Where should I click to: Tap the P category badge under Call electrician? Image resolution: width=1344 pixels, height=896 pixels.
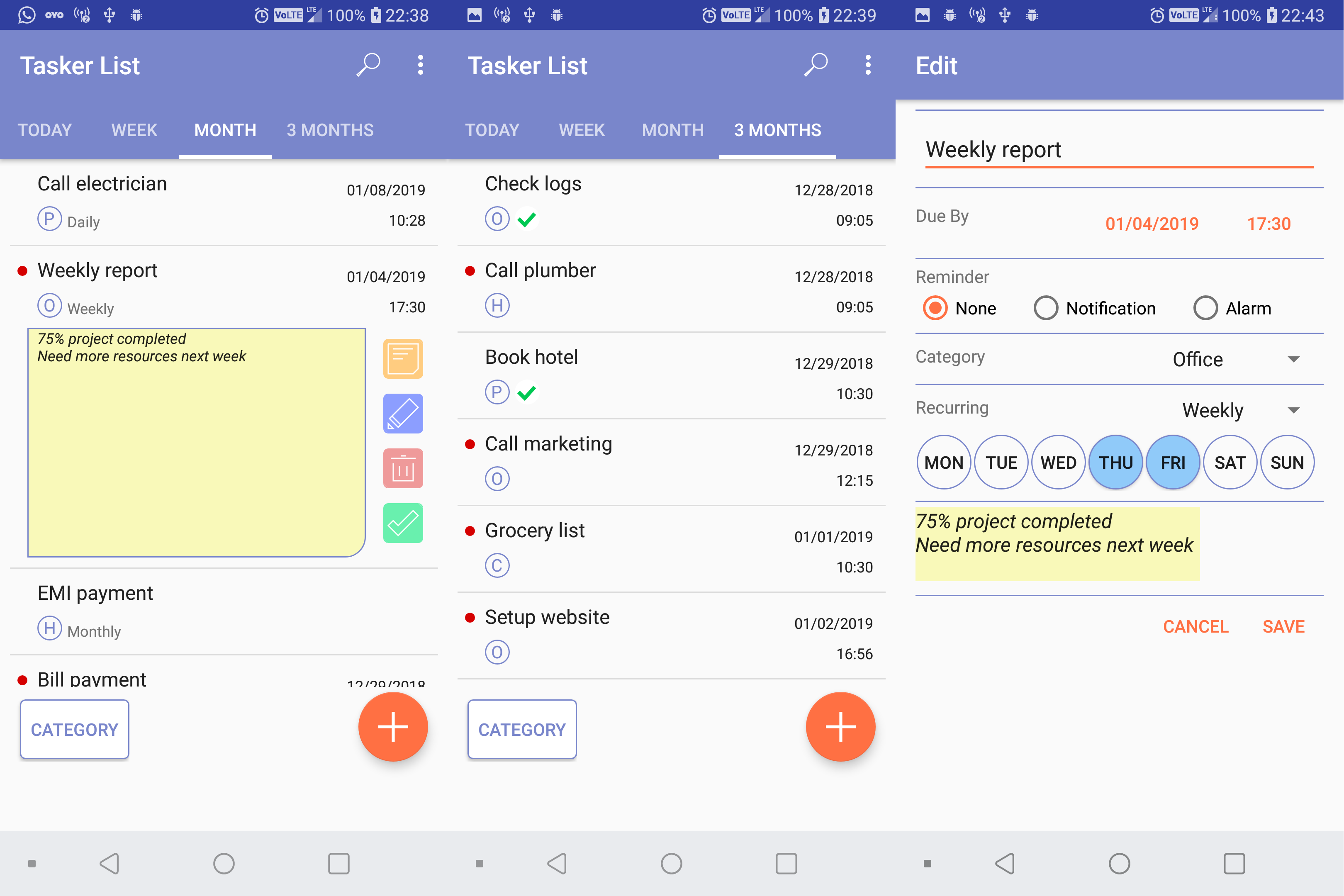click(50, 219)
